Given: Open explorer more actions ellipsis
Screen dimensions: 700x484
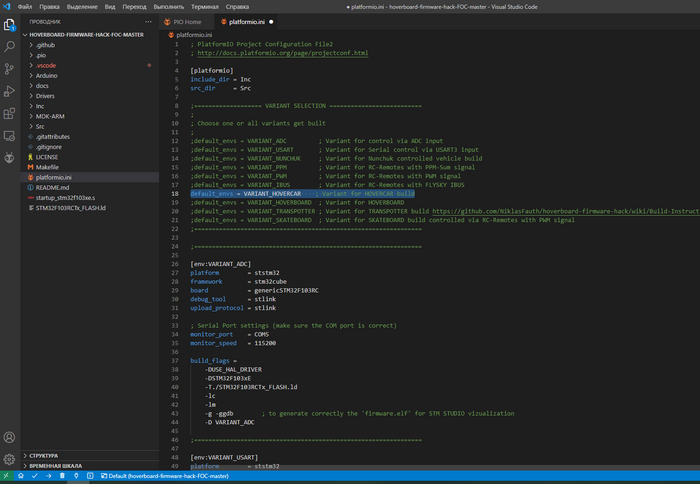Looking at the screenshot, I should pyautogui.click(x=146, y=21).
